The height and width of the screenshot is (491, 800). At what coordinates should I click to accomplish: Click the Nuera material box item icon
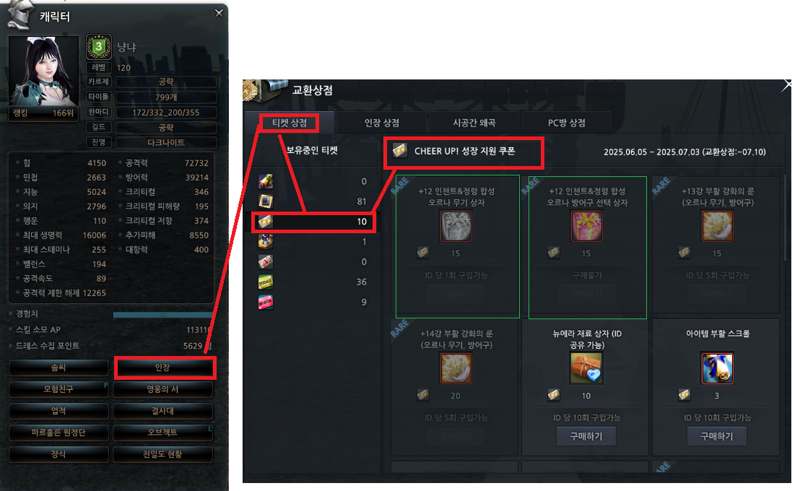[x=586, y=367]
